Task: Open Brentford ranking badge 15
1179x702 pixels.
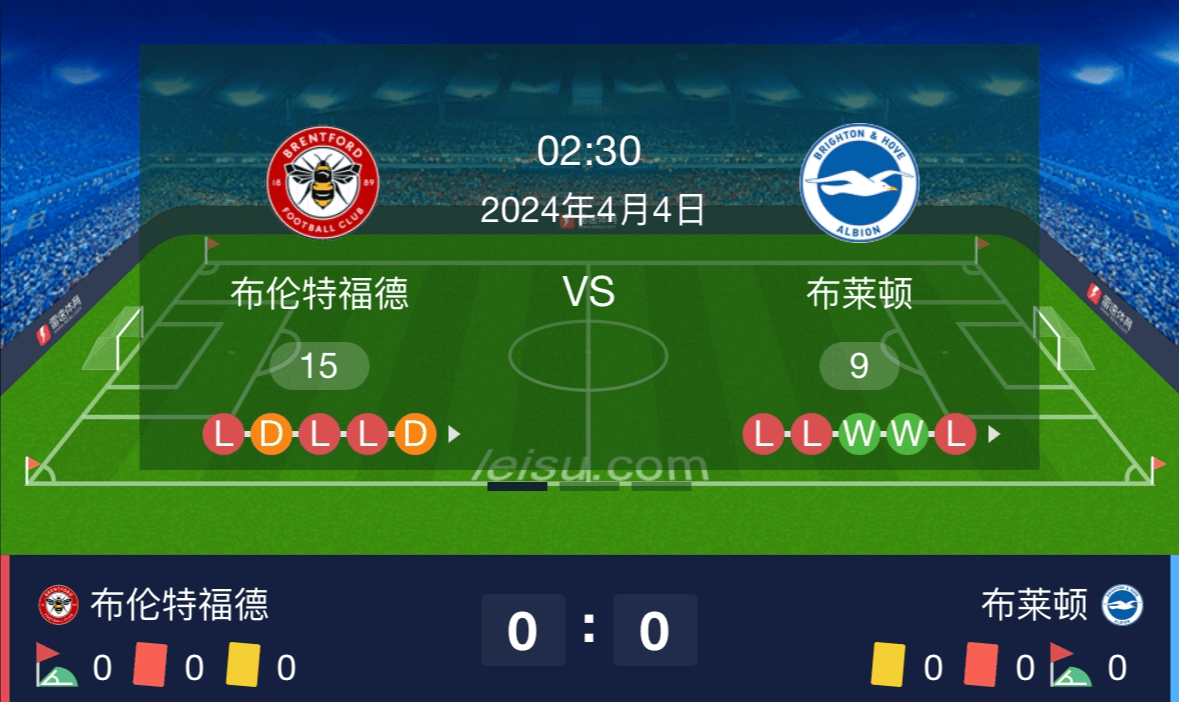Action: click(x=319, y=366)
